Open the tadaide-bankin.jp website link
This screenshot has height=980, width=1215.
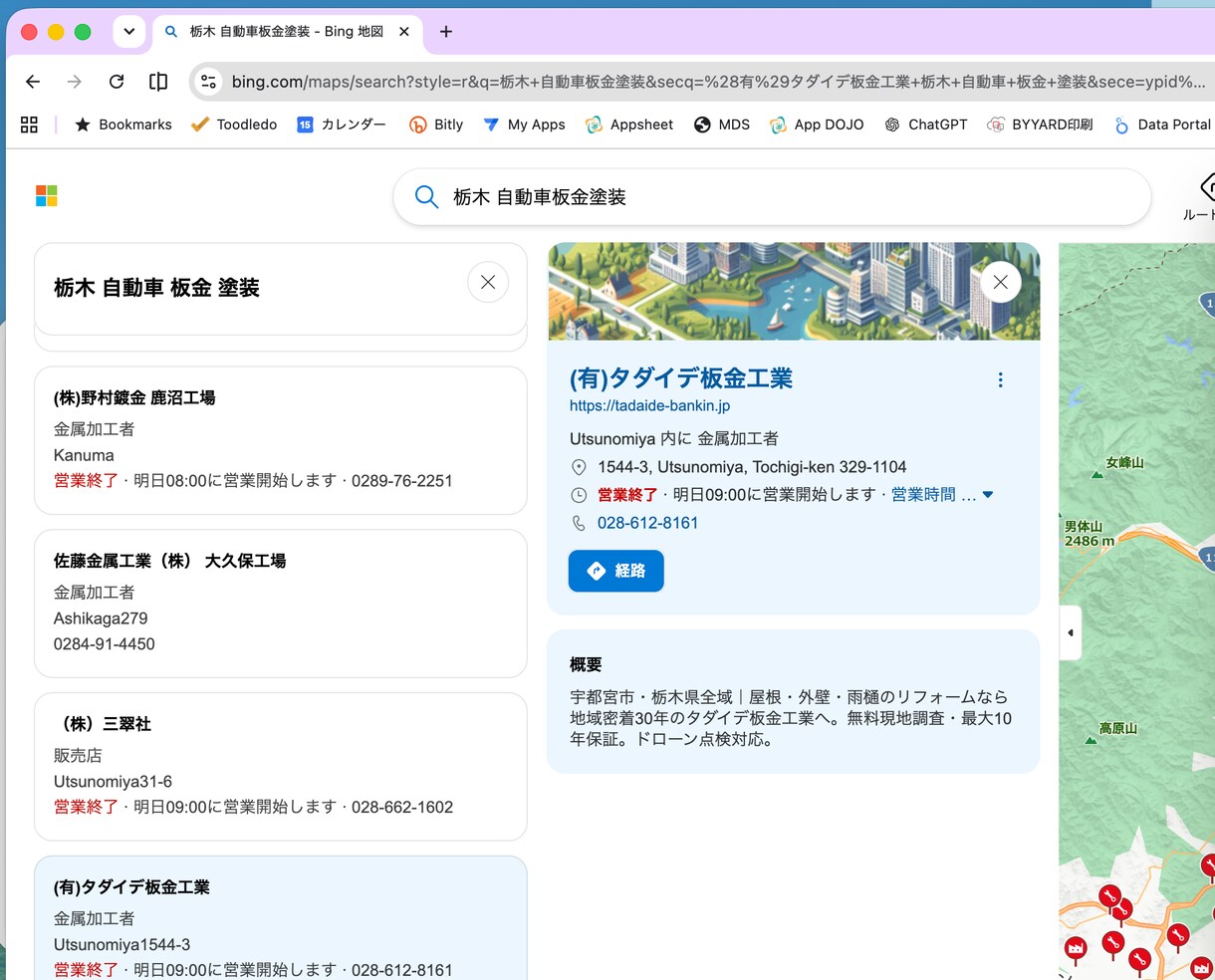click(x=649, y=405)
